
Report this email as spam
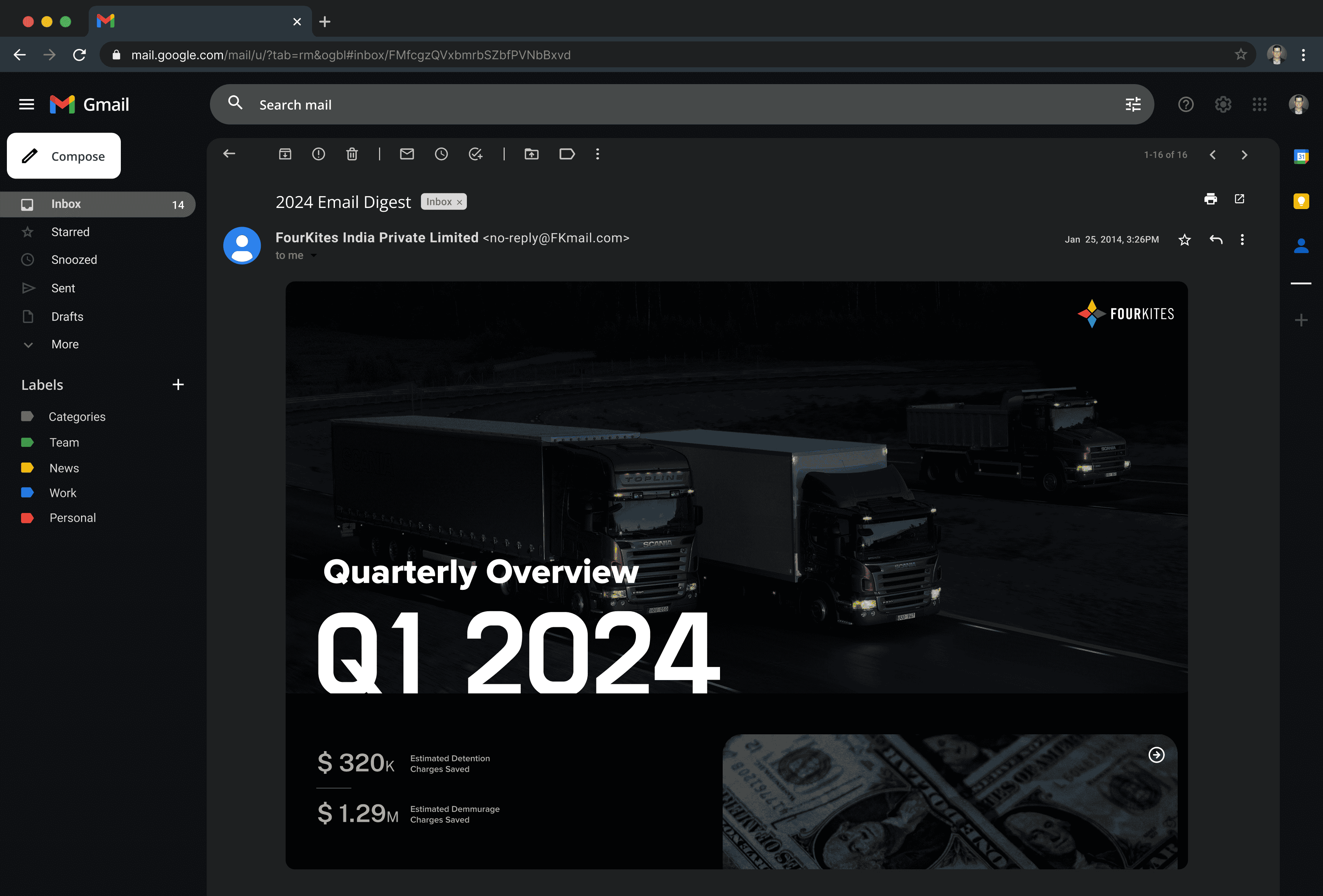pos(319,154)
